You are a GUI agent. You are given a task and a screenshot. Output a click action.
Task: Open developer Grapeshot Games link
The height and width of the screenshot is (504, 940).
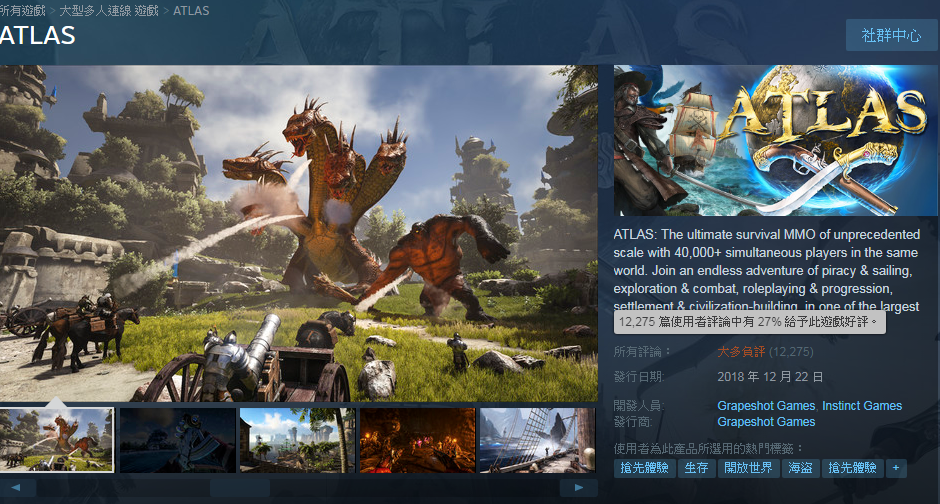[766, 406]
